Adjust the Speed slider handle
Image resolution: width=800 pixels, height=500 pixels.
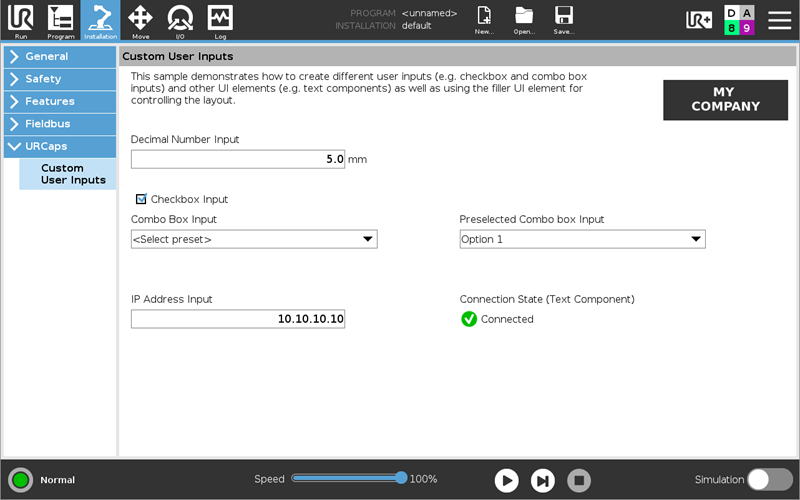401,478
